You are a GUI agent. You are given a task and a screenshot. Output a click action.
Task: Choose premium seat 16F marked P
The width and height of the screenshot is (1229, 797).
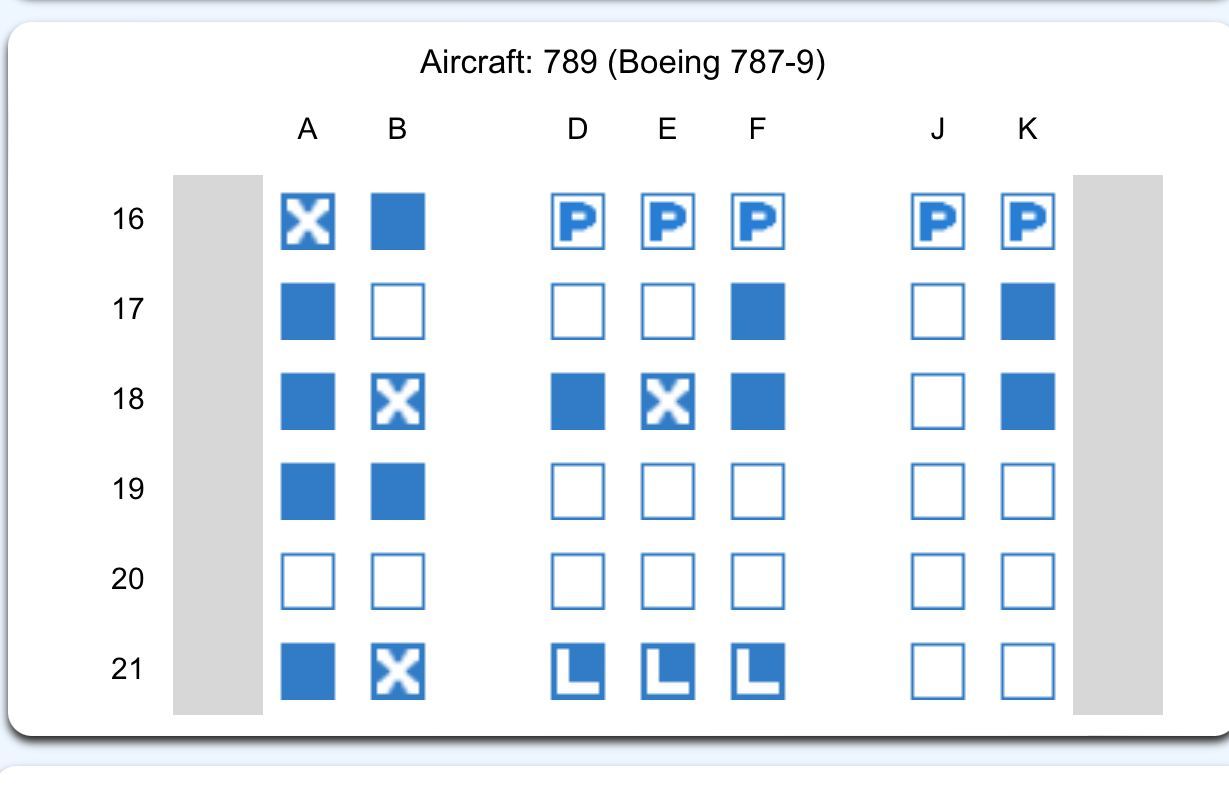pos(757,221)
